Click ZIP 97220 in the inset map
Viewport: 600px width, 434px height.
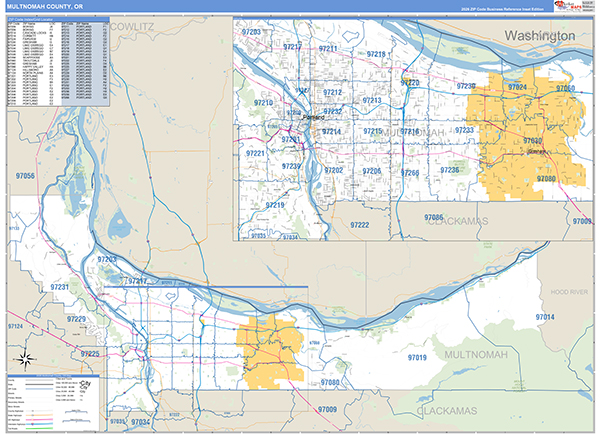tap(410, 83)
